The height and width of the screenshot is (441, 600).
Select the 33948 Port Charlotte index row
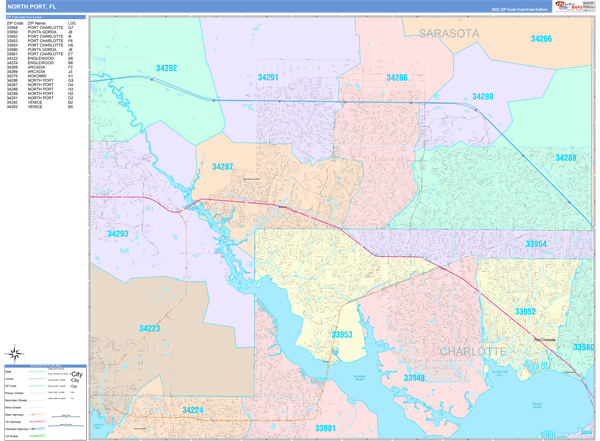tap(41, 28)
